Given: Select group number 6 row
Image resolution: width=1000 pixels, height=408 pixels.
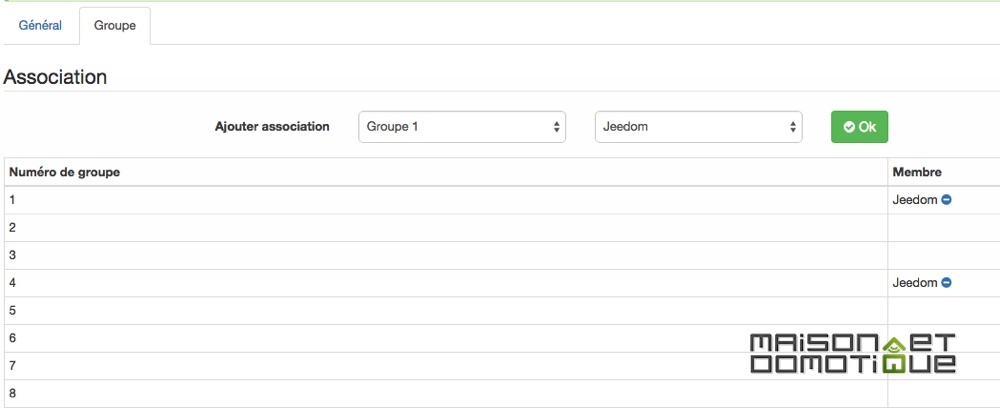Looking at the screenshot, I should click(x=502, y=339).
